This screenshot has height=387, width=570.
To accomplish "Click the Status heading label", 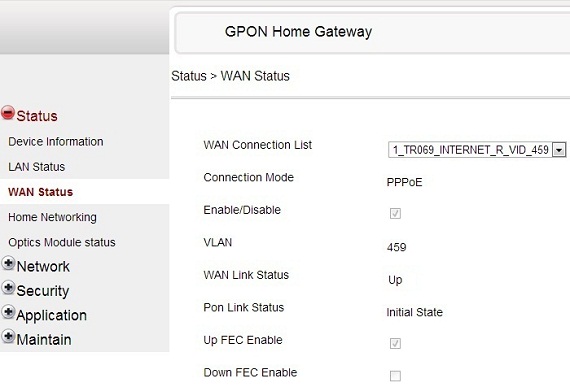I will (37, 116).
